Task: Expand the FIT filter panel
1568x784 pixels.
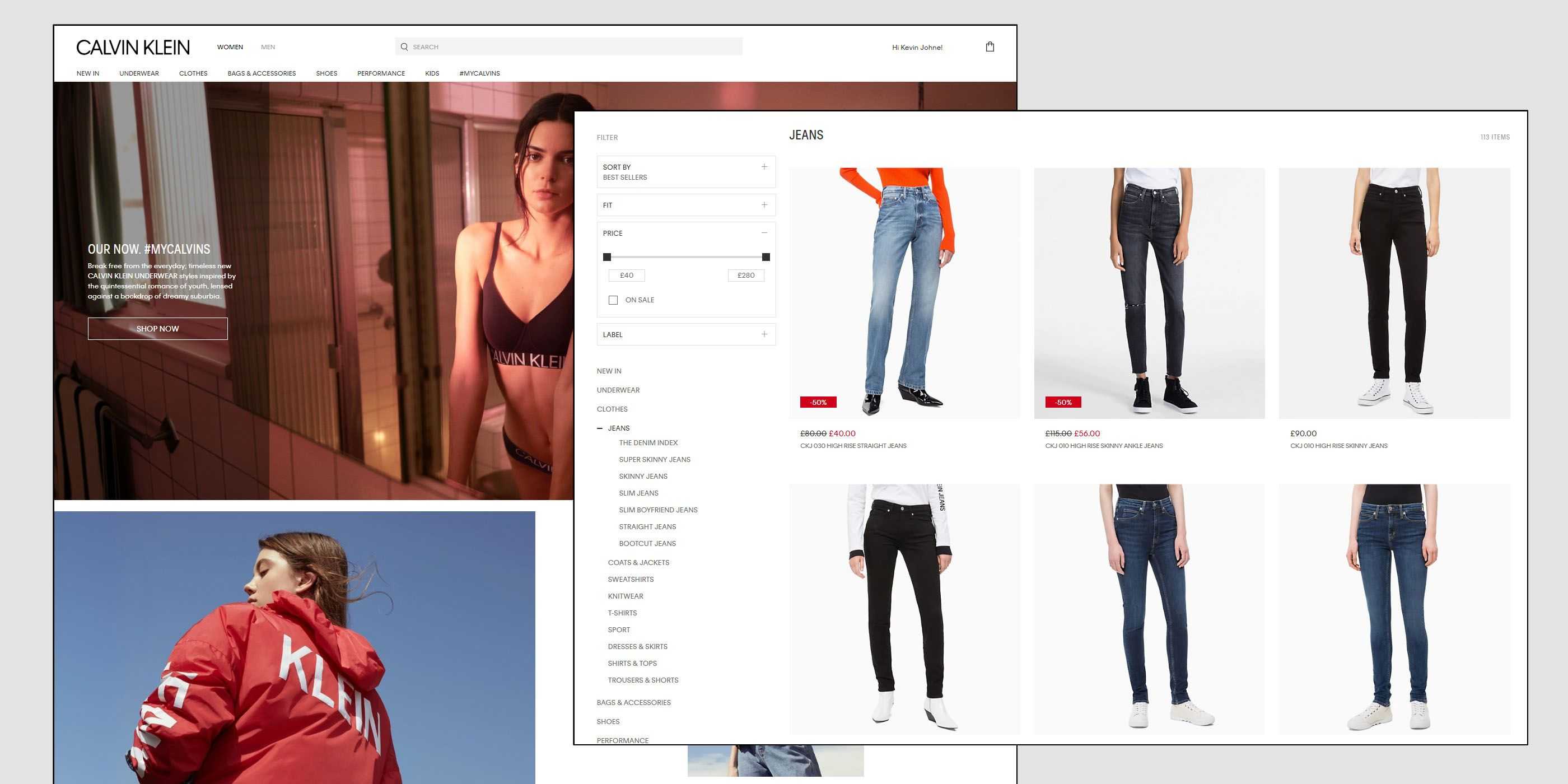Action: 686,205
